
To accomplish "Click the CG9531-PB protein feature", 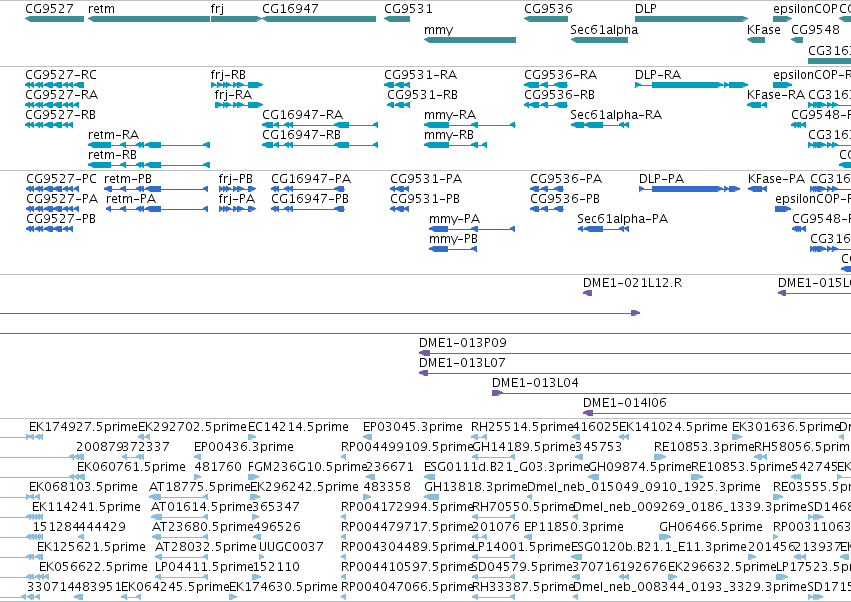I will pyautogui.click(x=399, y=209).
